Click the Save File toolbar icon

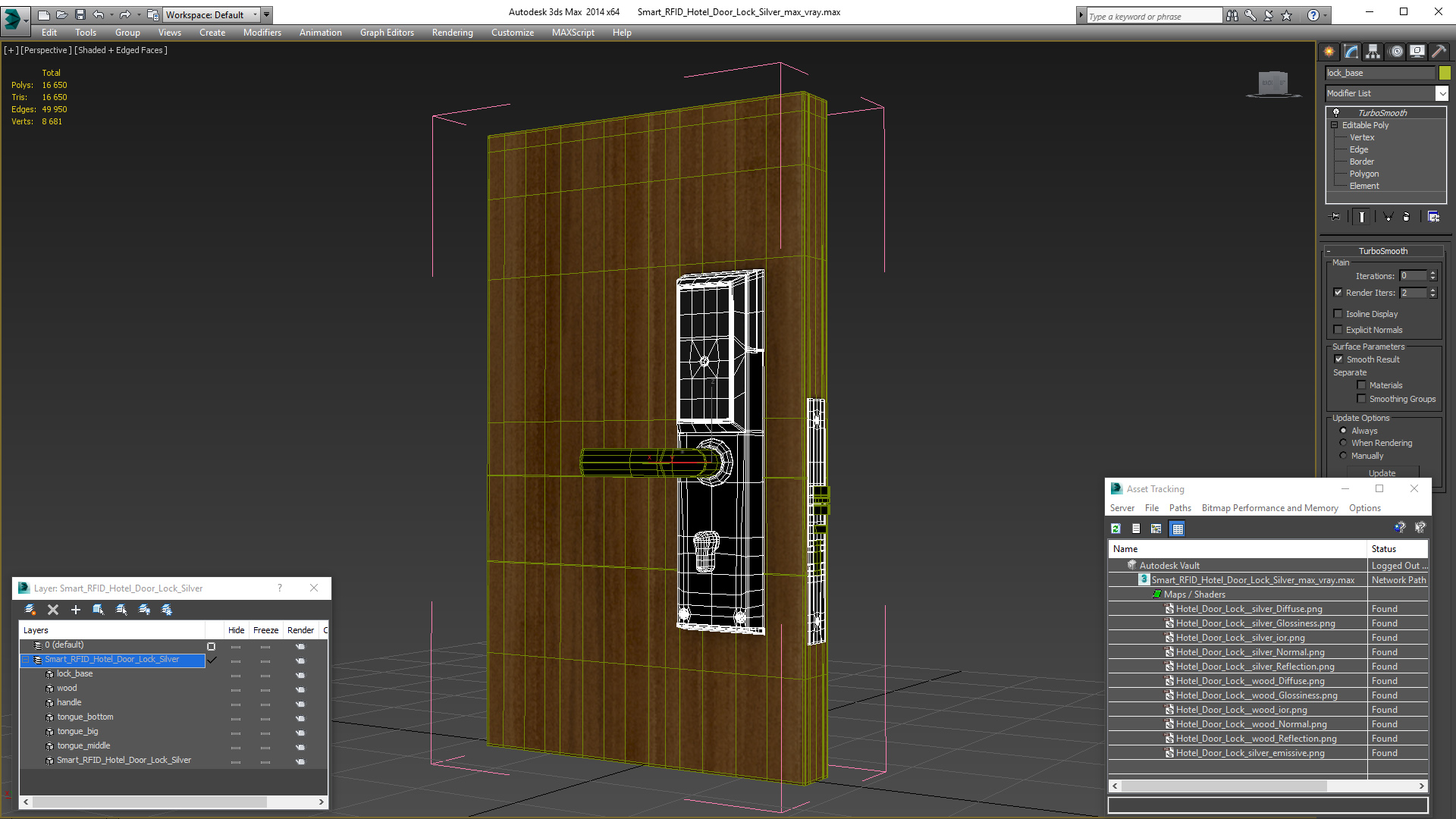[x=80, y=14]
